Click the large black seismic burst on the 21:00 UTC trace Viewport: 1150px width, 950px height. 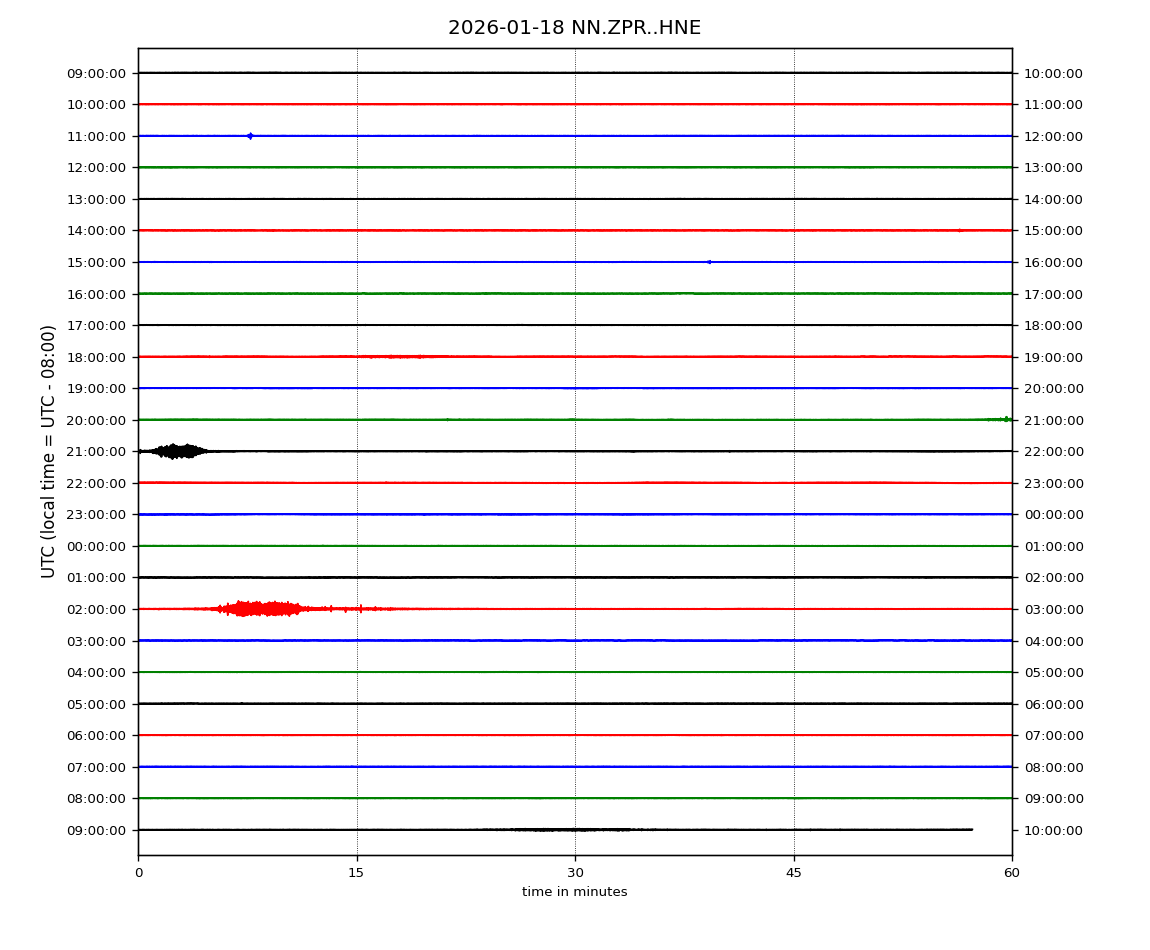176,451
